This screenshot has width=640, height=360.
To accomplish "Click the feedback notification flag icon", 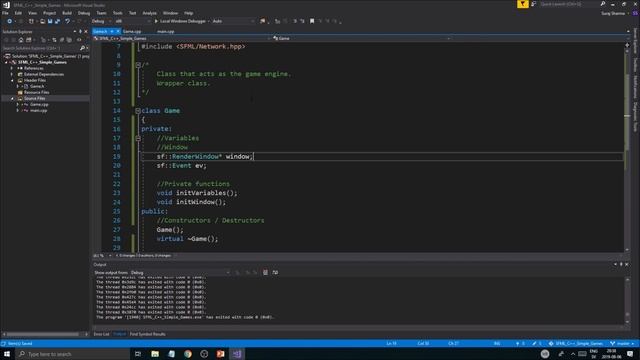I will (522, 4).
